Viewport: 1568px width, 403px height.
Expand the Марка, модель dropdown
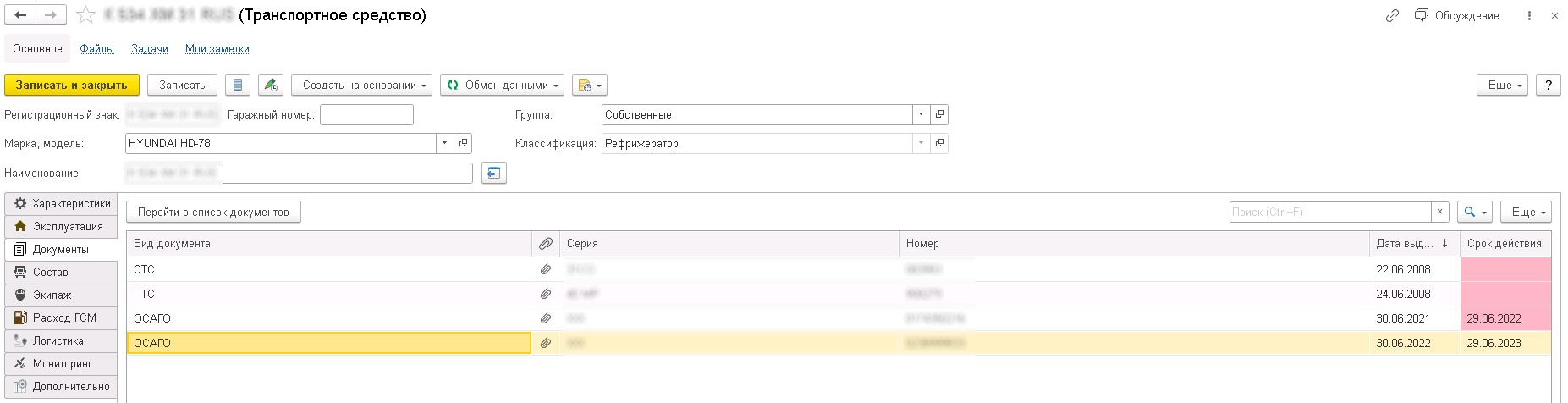(444, 143)
